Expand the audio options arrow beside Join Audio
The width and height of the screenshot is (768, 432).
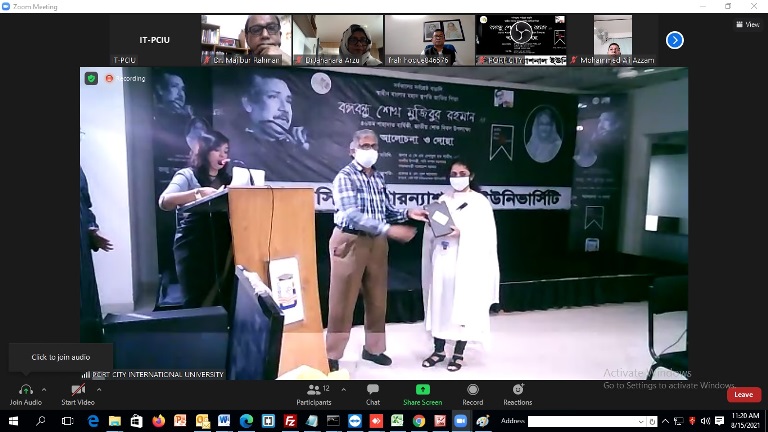pyautogui.click(x=44, y=390)
